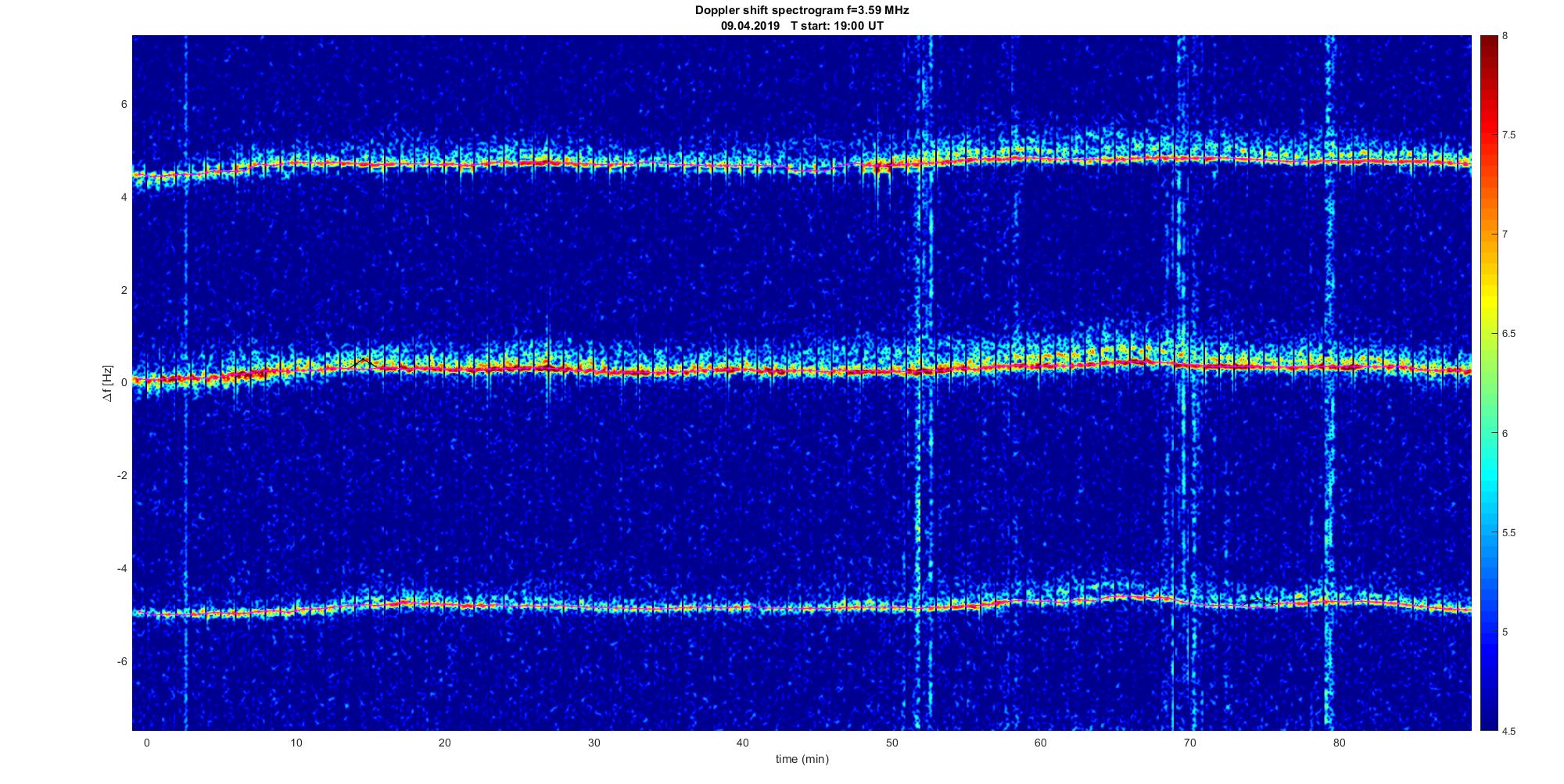Click x-axis tick label '20'
Viewport: 1564px width, 784px height.
tap(444, 743)
